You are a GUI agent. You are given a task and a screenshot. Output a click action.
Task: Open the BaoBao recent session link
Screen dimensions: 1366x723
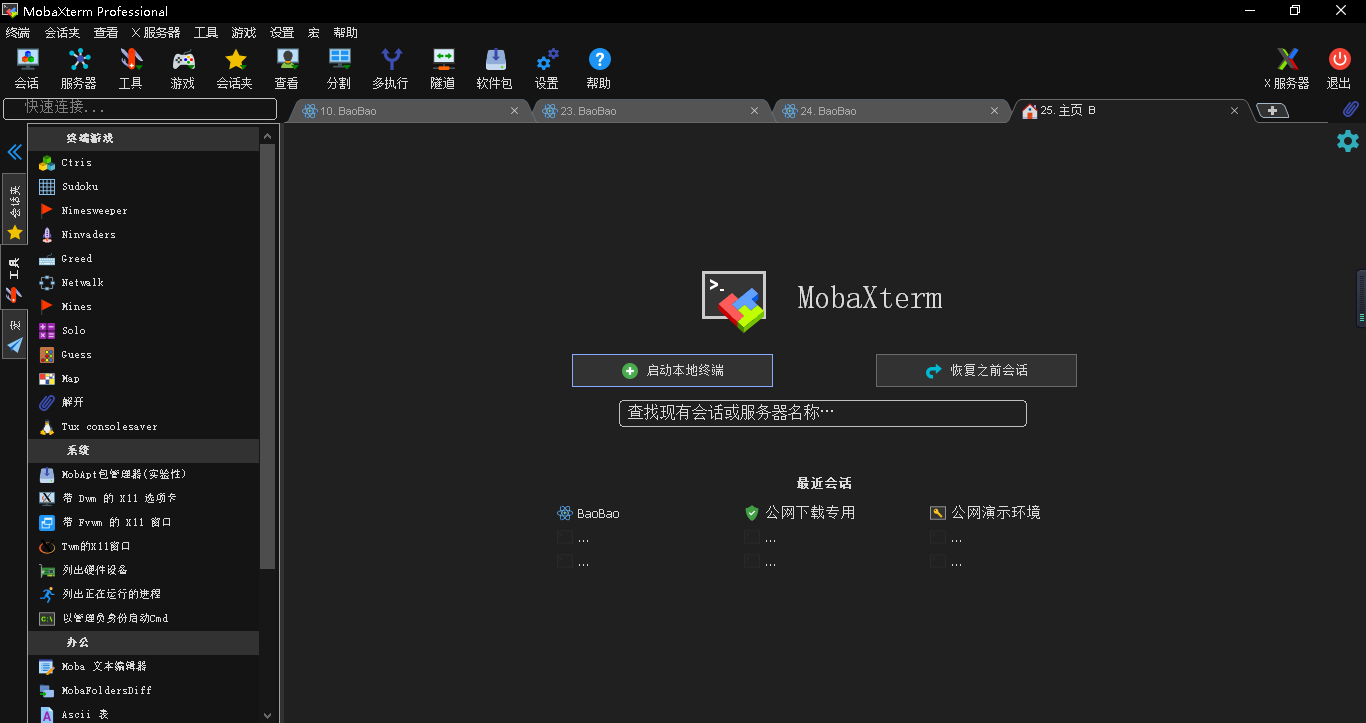click(x=597, y=512)
